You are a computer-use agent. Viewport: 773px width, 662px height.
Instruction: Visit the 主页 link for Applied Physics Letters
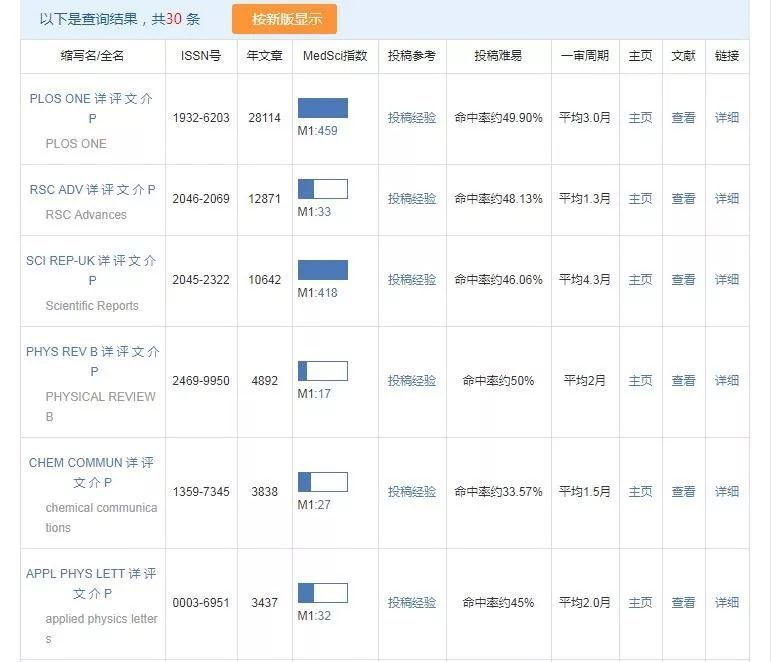point(640,602)
